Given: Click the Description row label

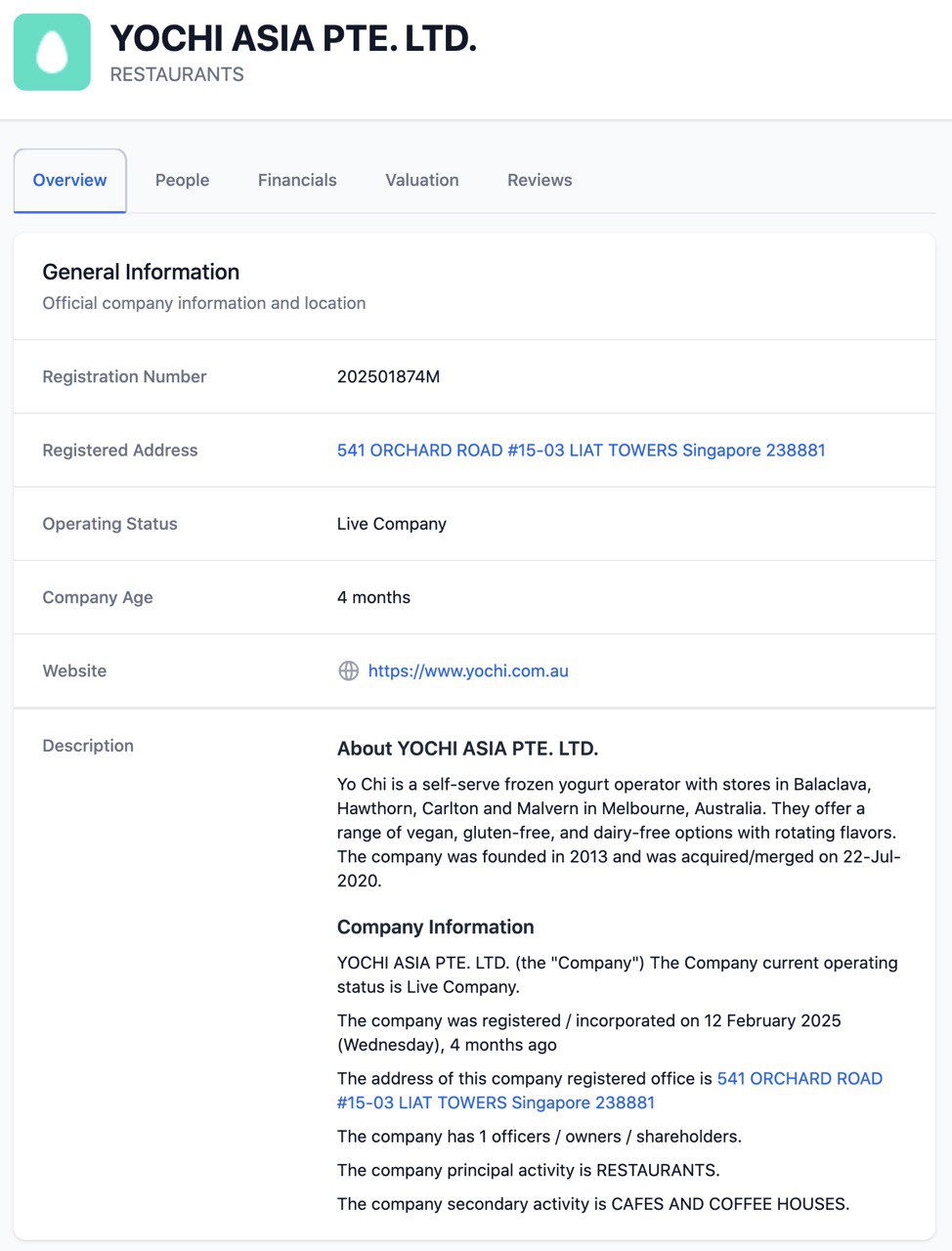Looking at the screenshot, I should click(x=88, y=746).
